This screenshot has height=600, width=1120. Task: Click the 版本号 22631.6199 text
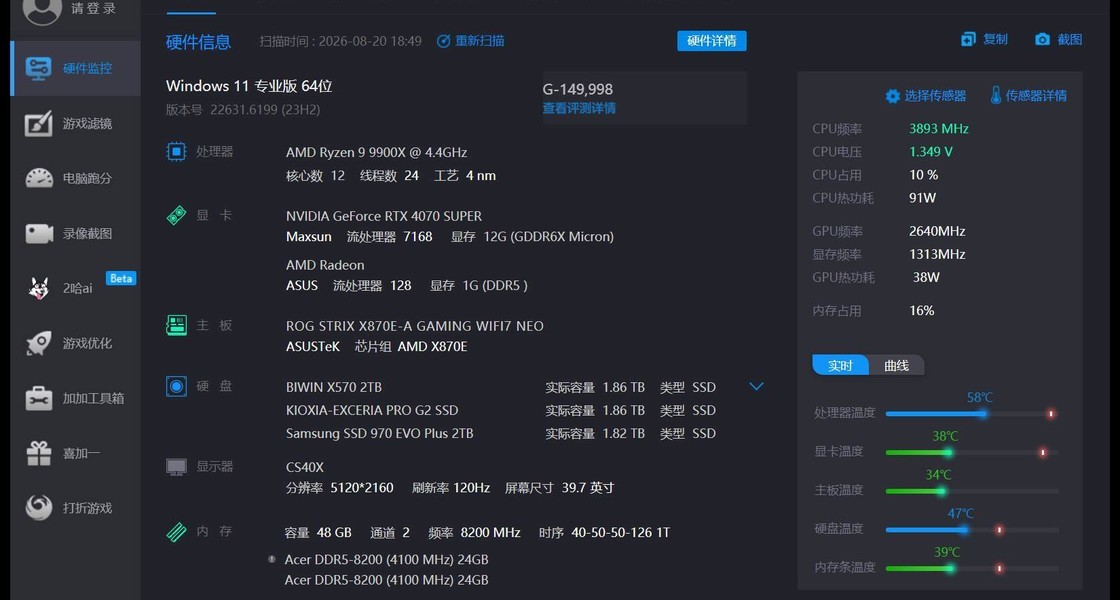[243, 109]
